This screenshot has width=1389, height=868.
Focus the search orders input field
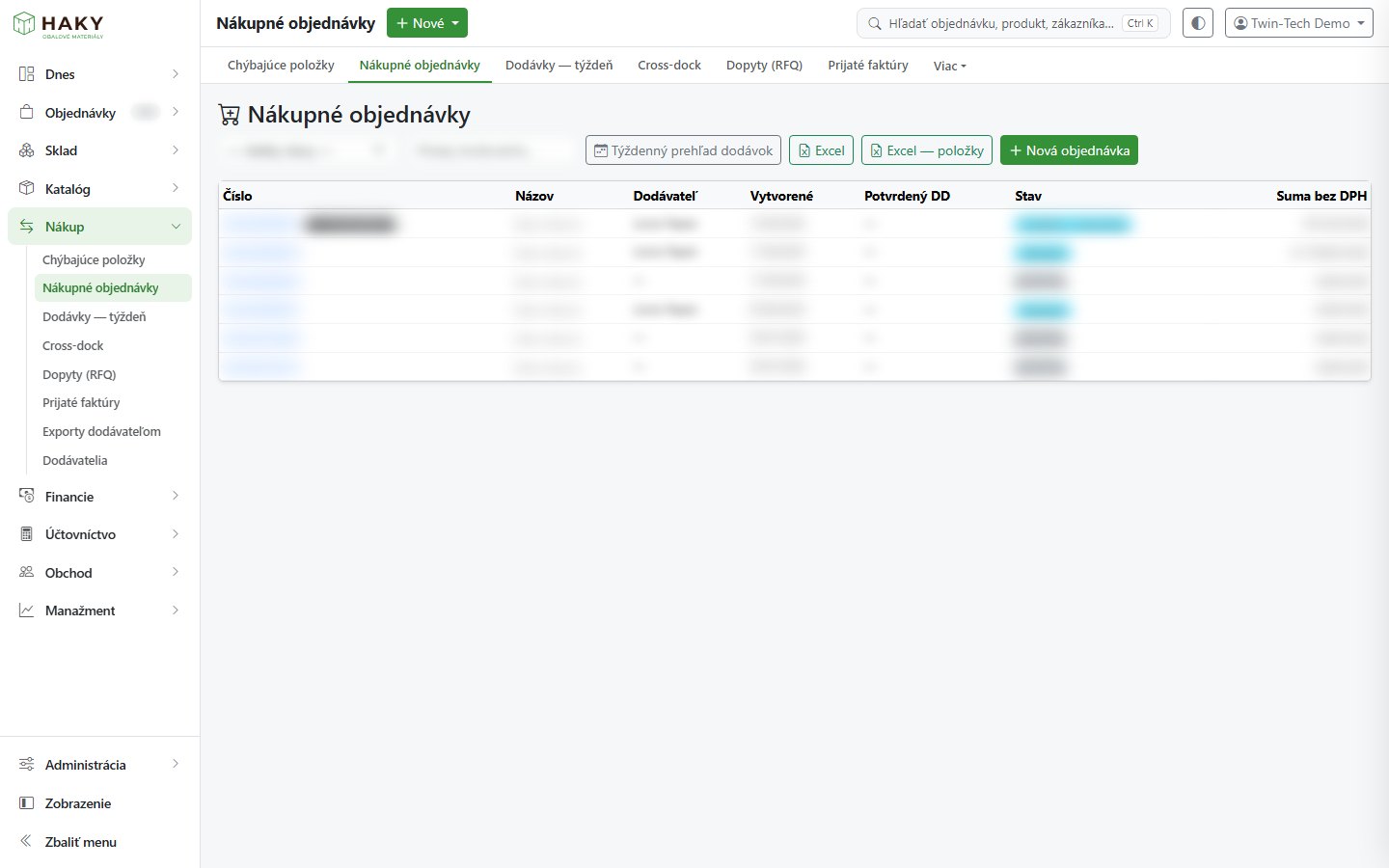point(1013,23)
